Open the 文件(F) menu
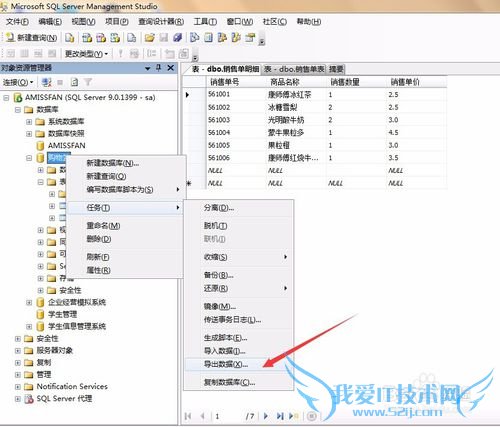The width and height of the screenshot is (500, 427). [x=17, y=22]
